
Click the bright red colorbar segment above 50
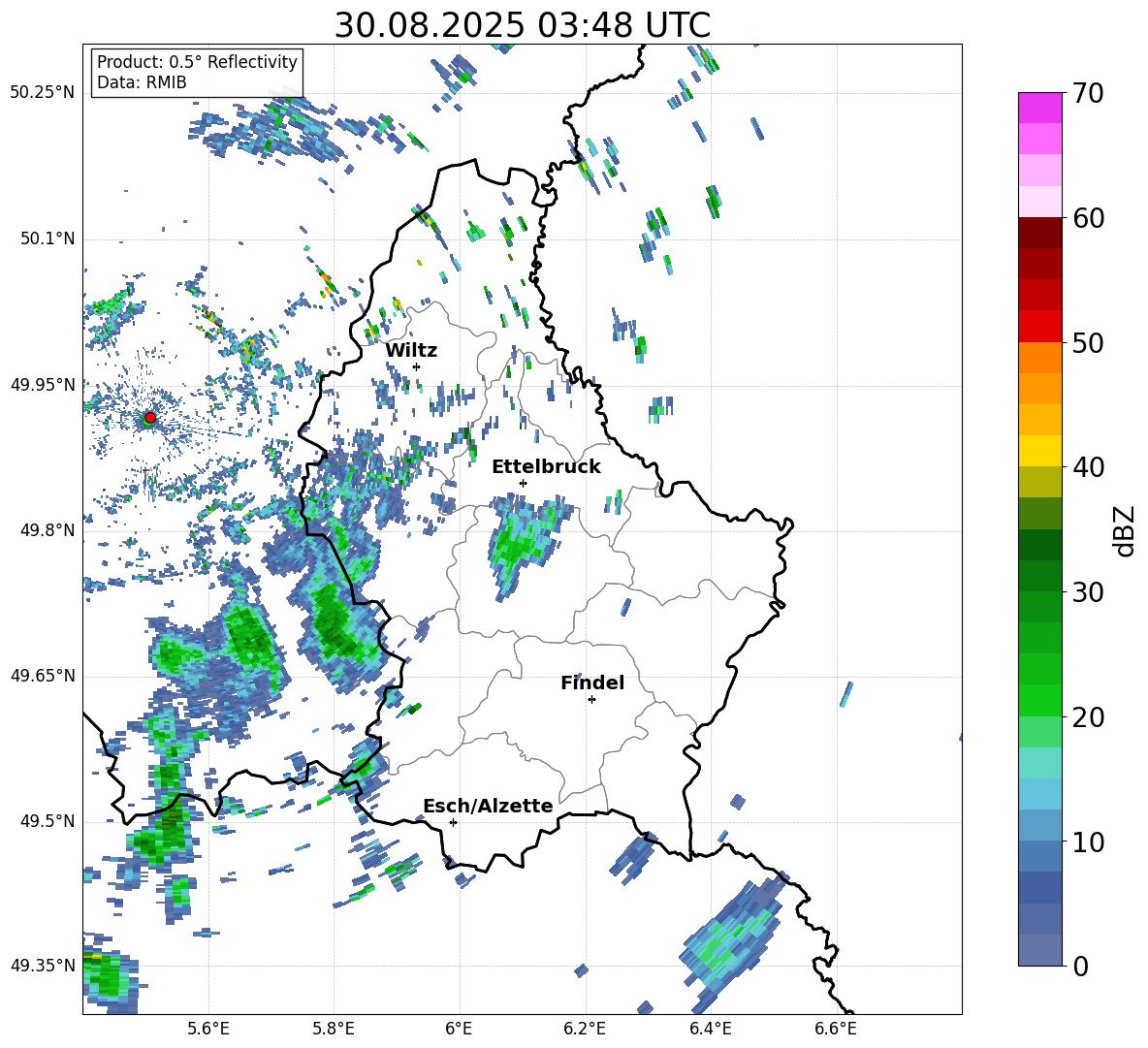point(1039,326)
